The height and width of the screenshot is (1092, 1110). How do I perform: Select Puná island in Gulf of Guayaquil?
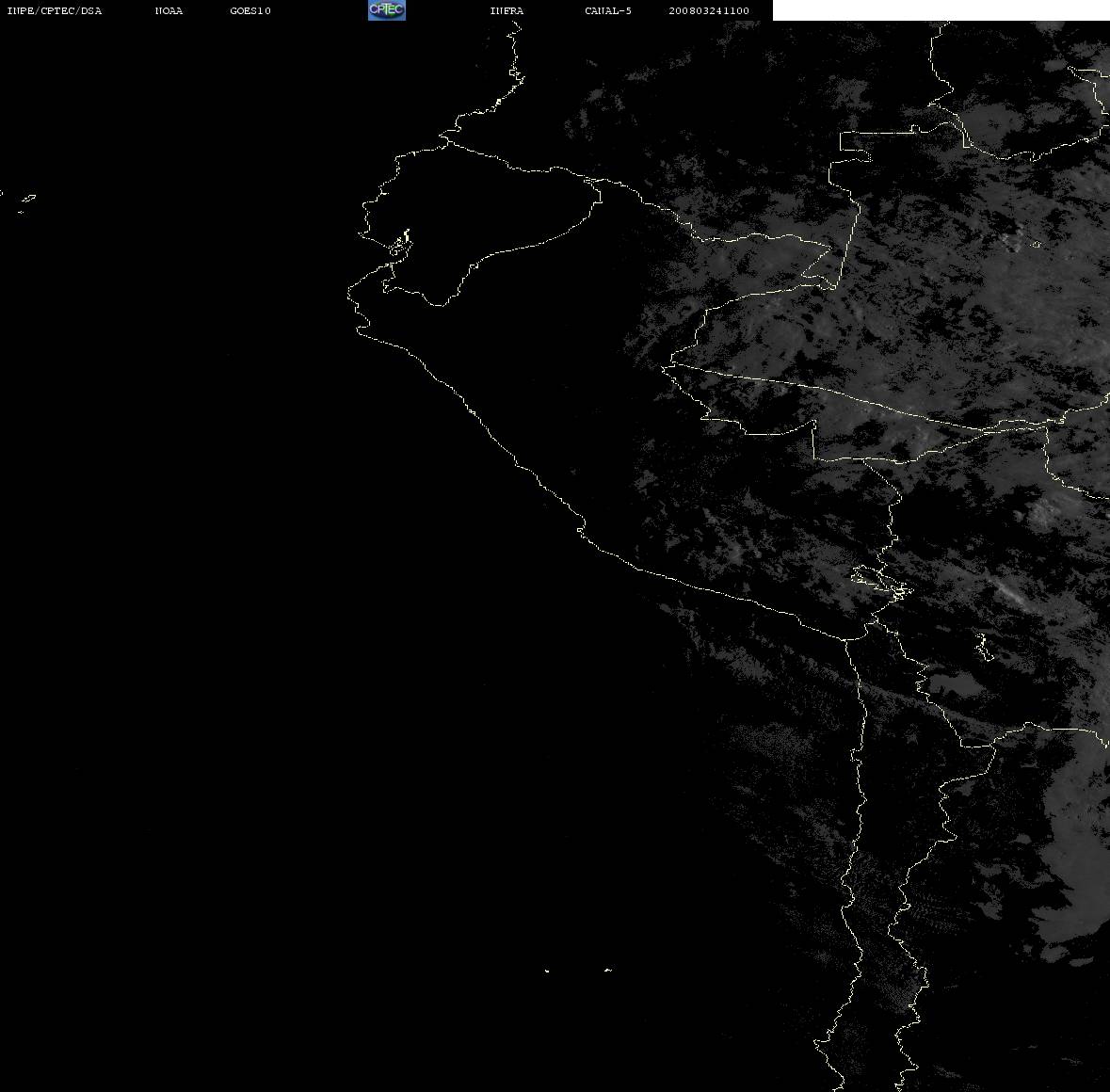401,244
